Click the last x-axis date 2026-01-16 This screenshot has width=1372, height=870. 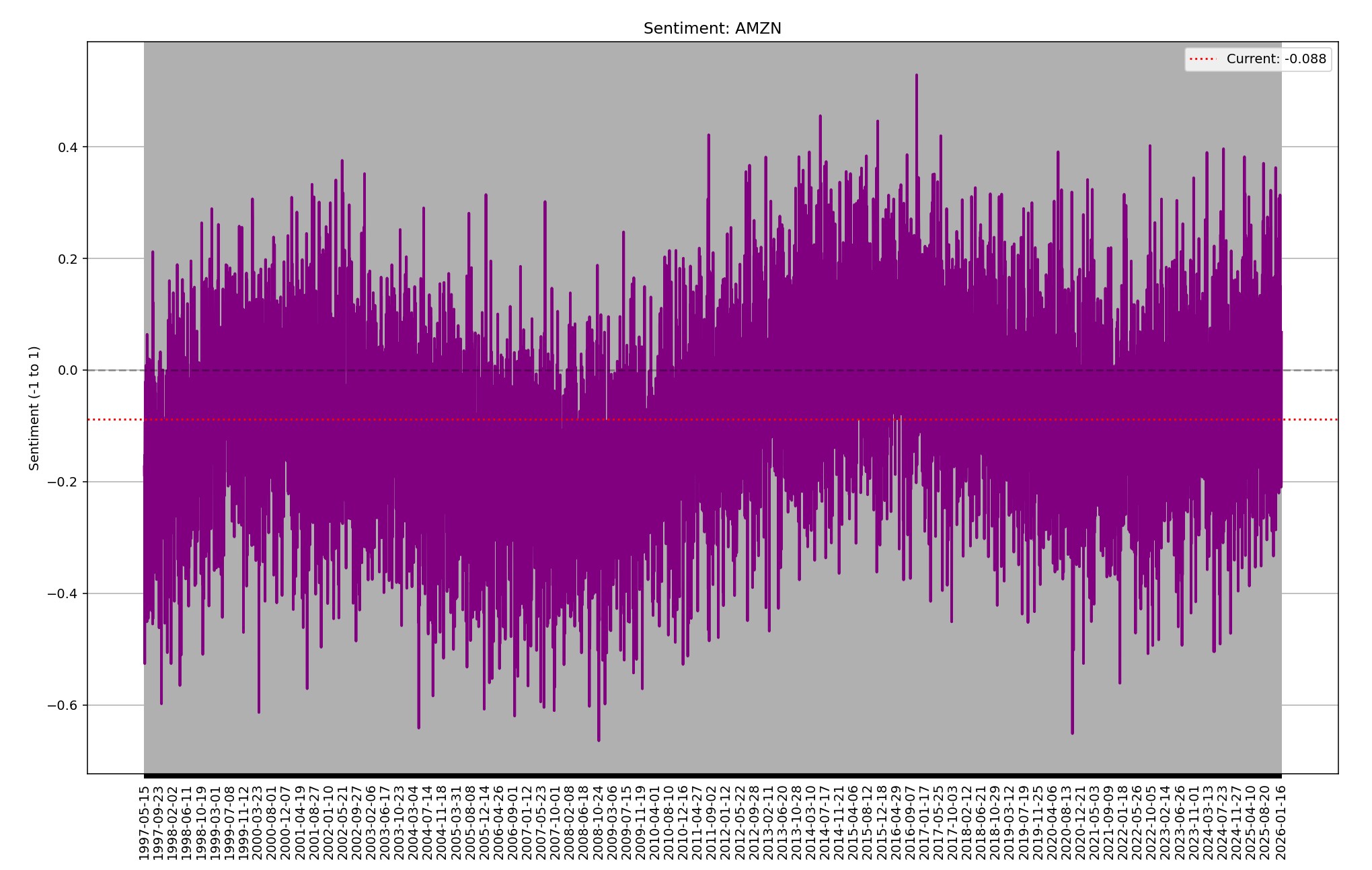pyautogui.click(x=1281, y=822)
